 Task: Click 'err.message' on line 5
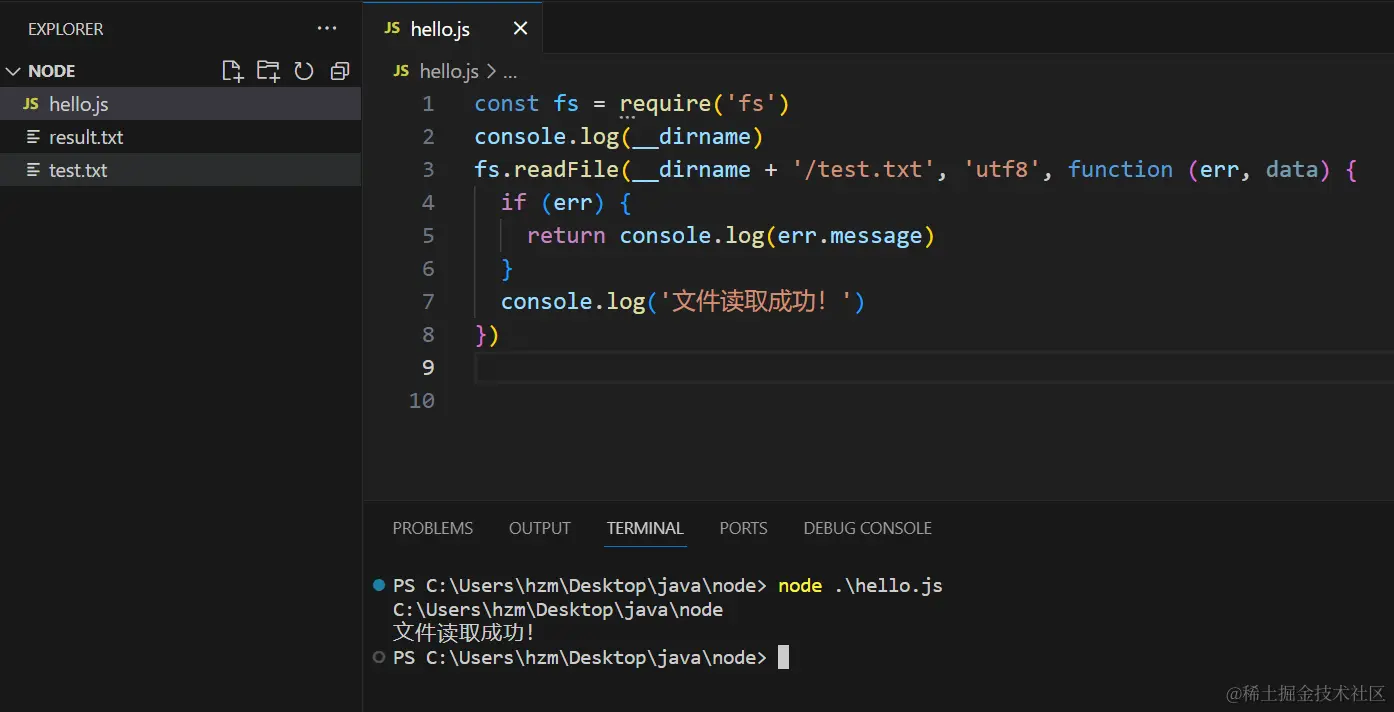pyautogui.click(x=850, y=236)
